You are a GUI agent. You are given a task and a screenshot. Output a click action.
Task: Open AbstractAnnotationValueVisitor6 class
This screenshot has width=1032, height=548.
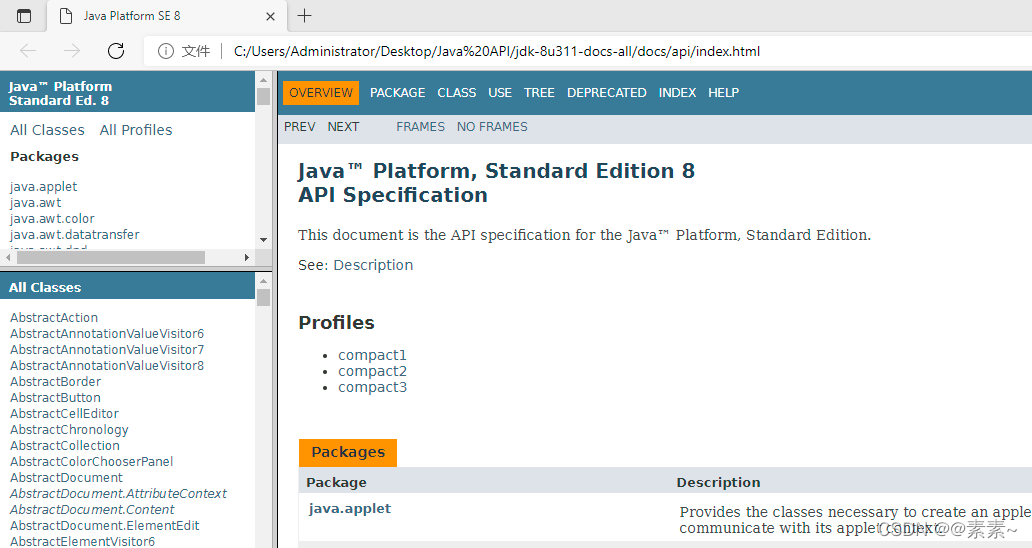[107, 334]
